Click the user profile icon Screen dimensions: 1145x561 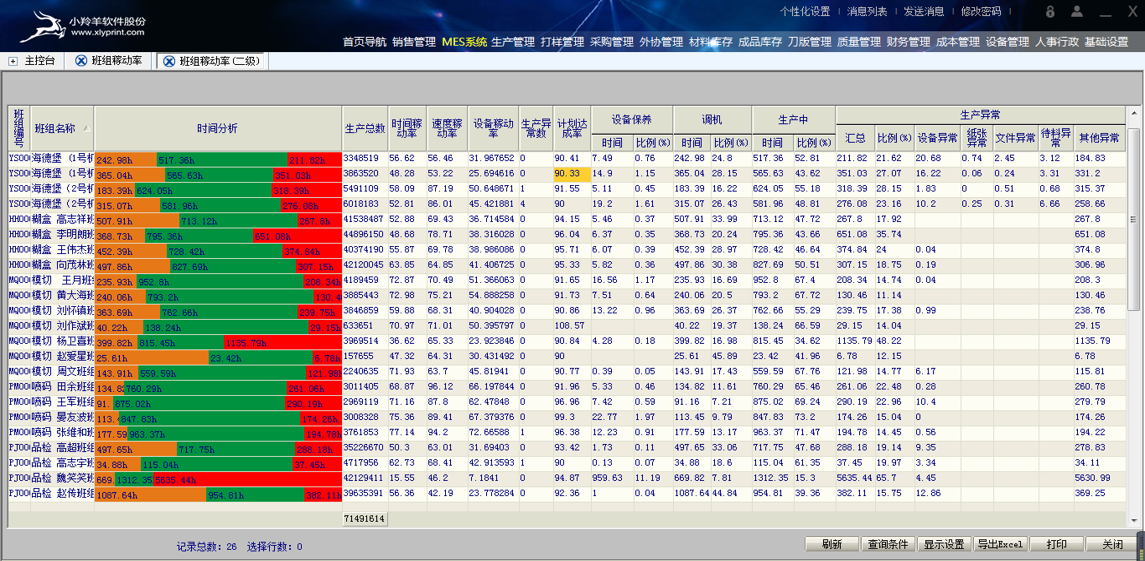(1077, 12)
